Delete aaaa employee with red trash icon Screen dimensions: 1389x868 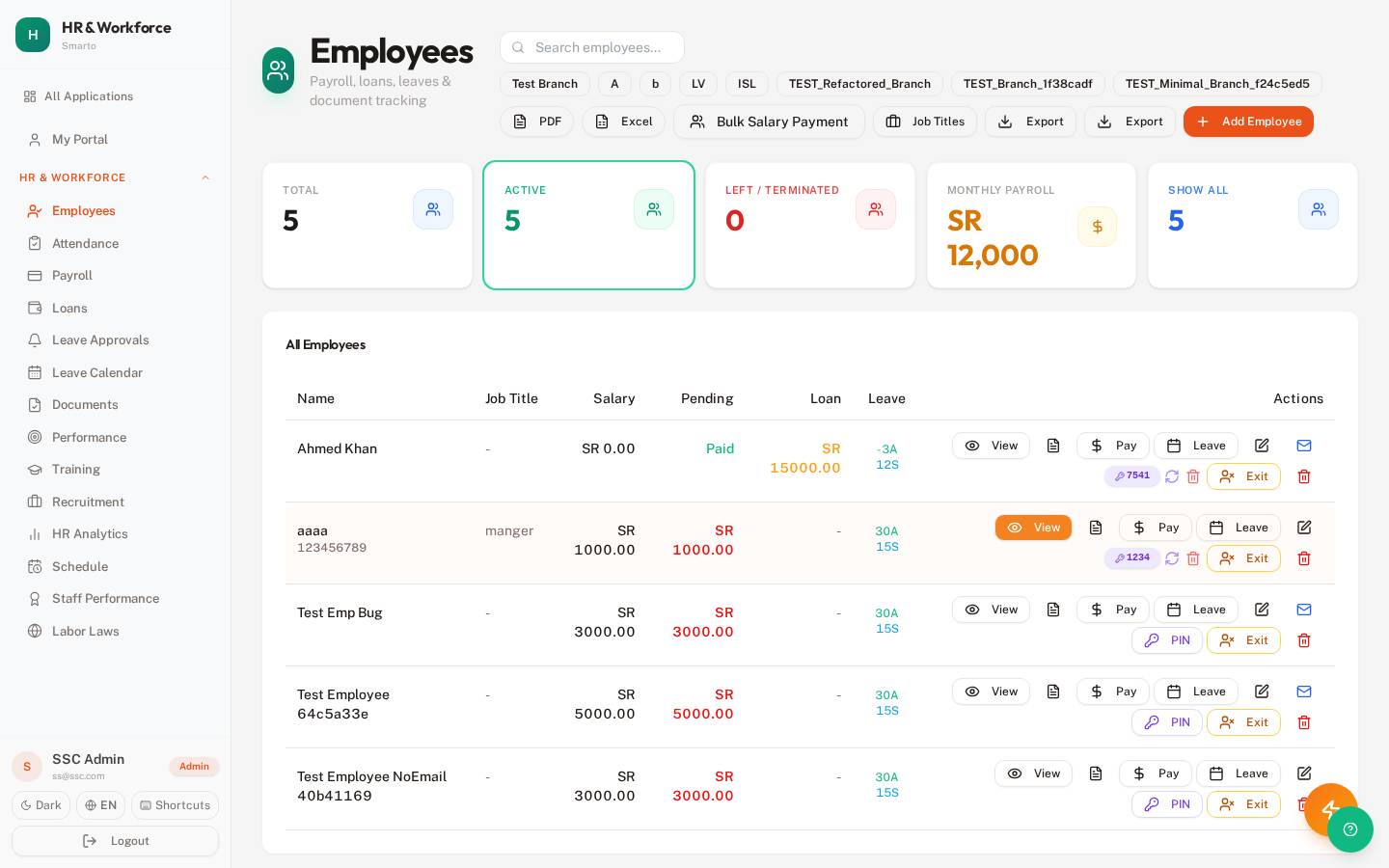(1304, 558)
